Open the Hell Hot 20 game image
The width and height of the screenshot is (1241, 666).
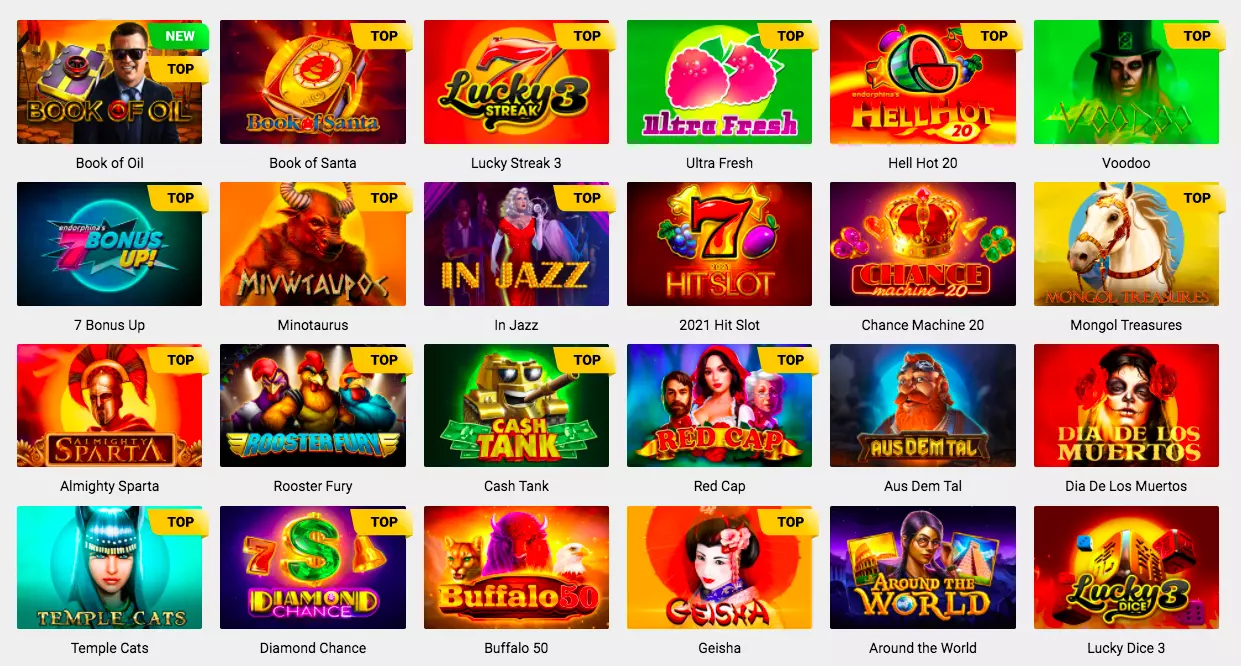(923, 82)
